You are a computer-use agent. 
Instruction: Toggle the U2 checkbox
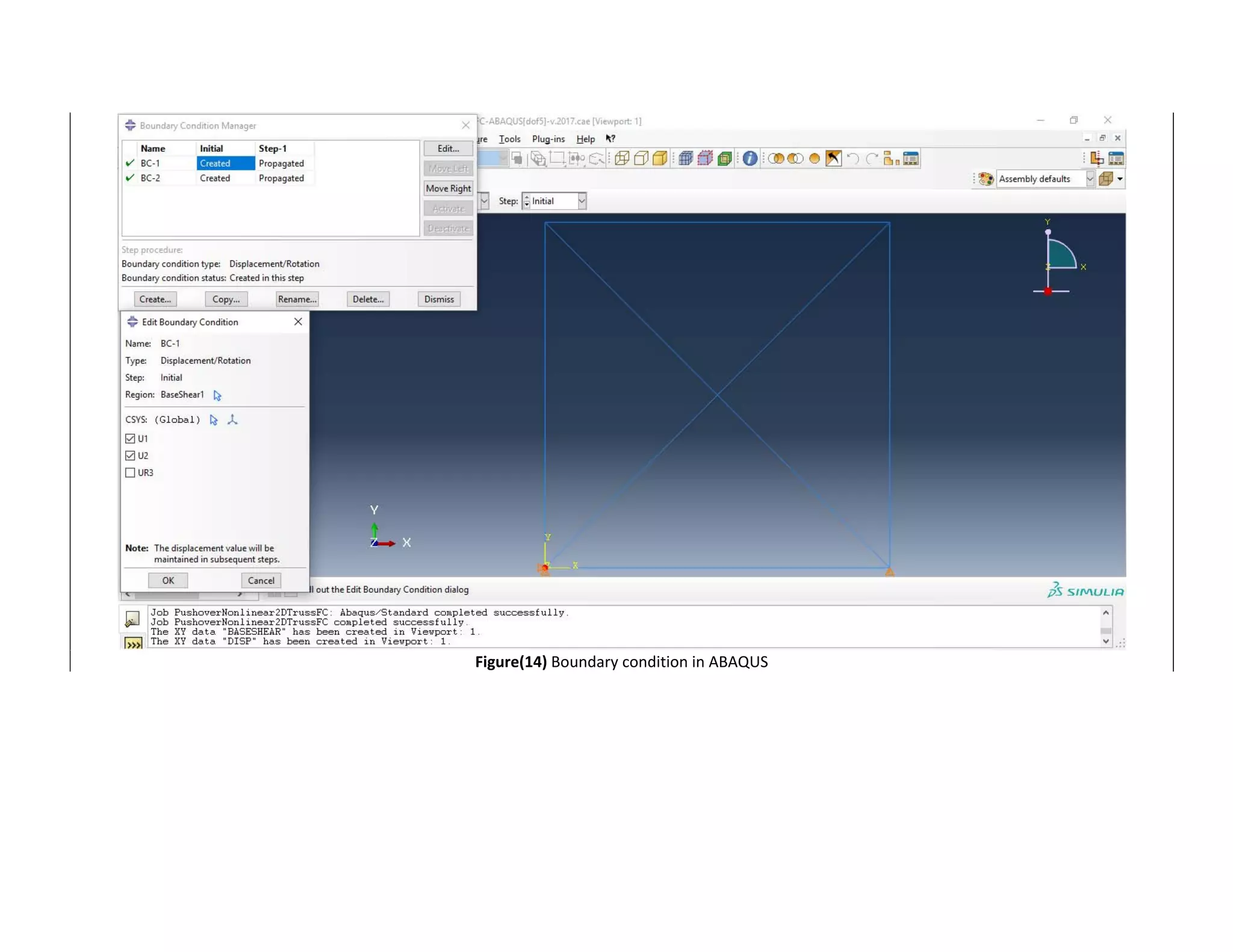[130, 456]
